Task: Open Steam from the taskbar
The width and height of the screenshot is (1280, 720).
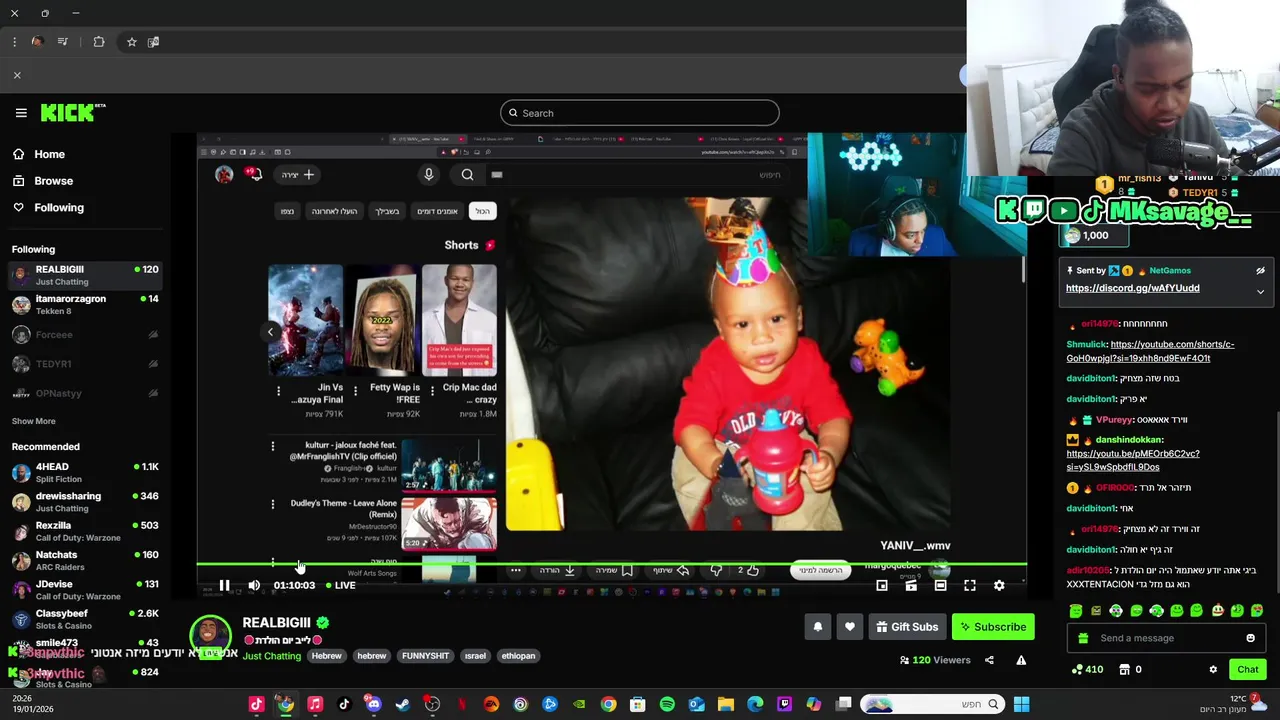Action: (x=402, y=704)
